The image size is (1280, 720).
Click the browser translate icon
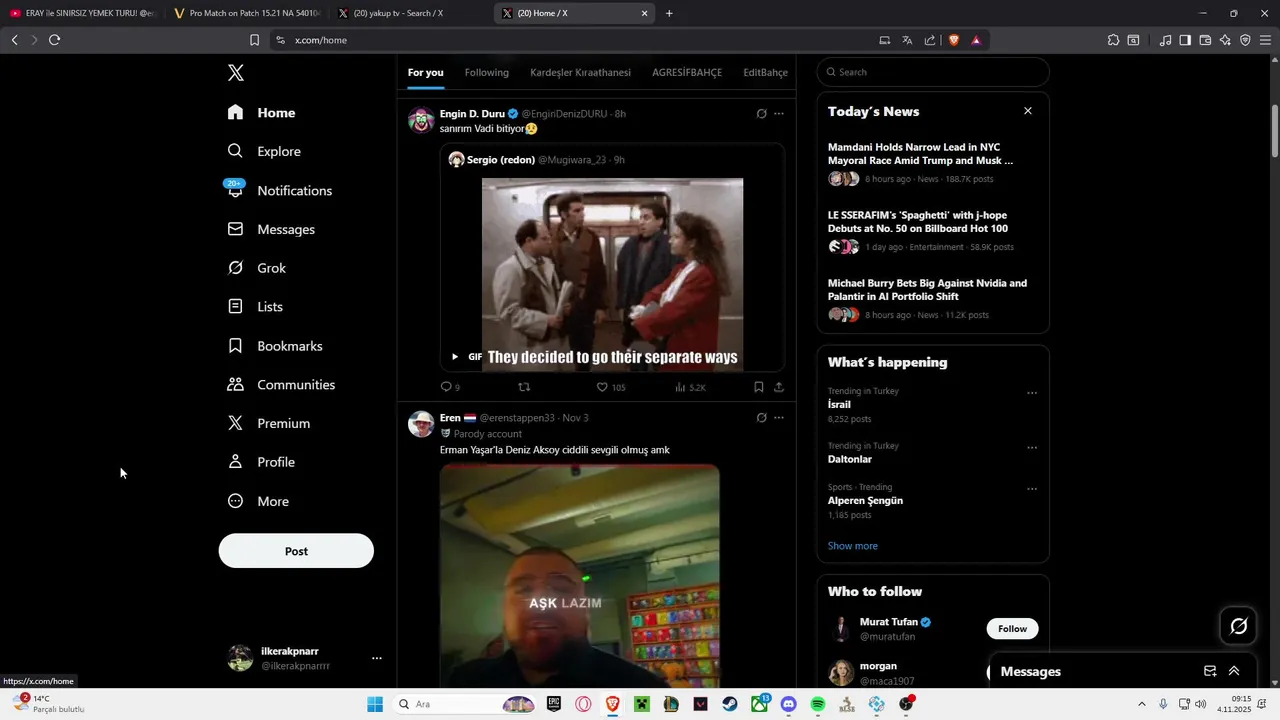(907, 40)
